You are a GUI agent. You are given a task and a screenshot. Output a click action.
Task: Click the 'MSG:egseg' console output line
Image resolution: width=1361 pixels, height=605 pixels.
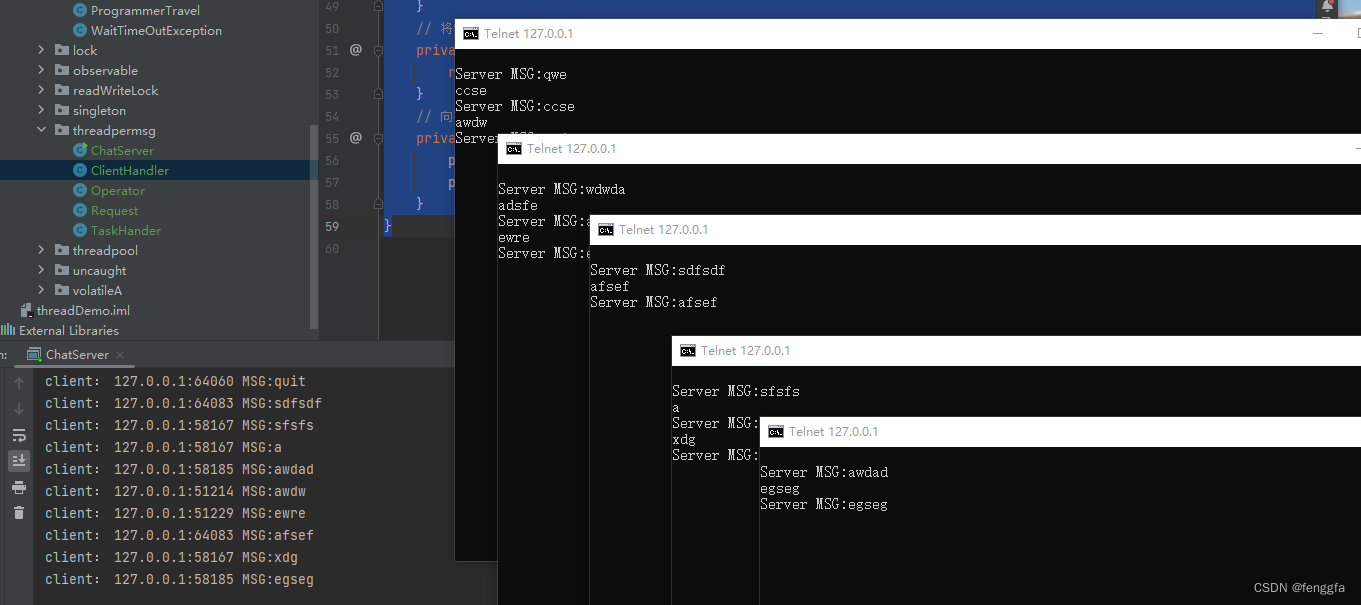pyautogui.click(x=180, y=579)
